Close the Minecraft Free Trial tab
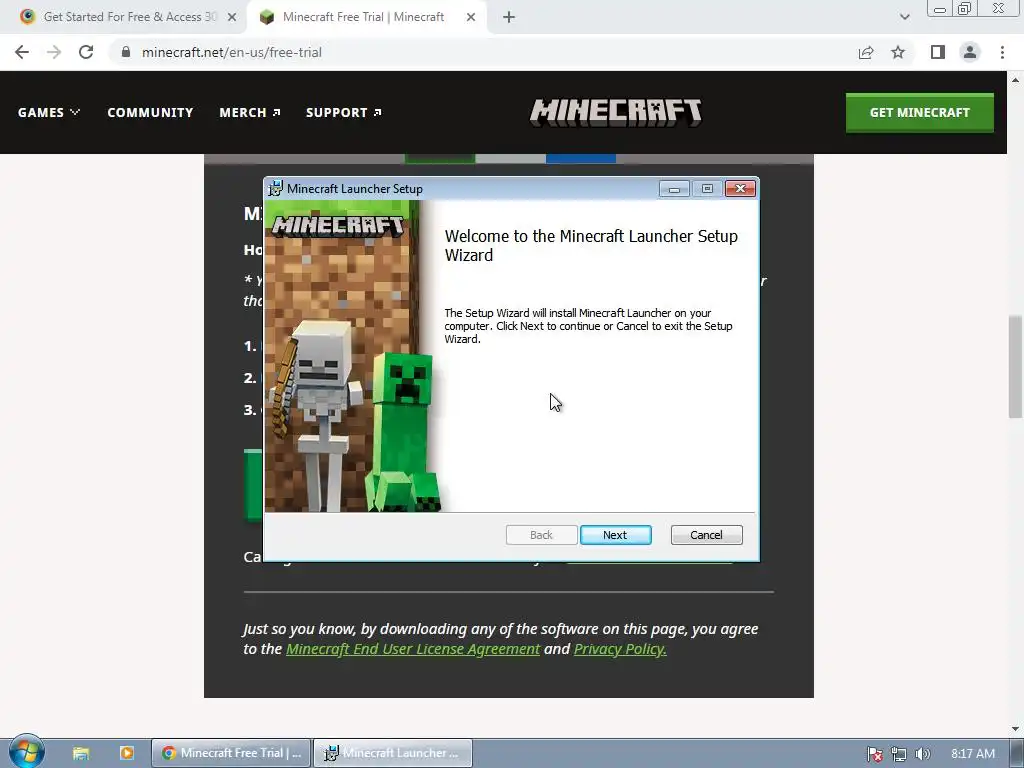Image resolution: width=1024 pixels, height=768 pixels. click(x=471, y=17)
